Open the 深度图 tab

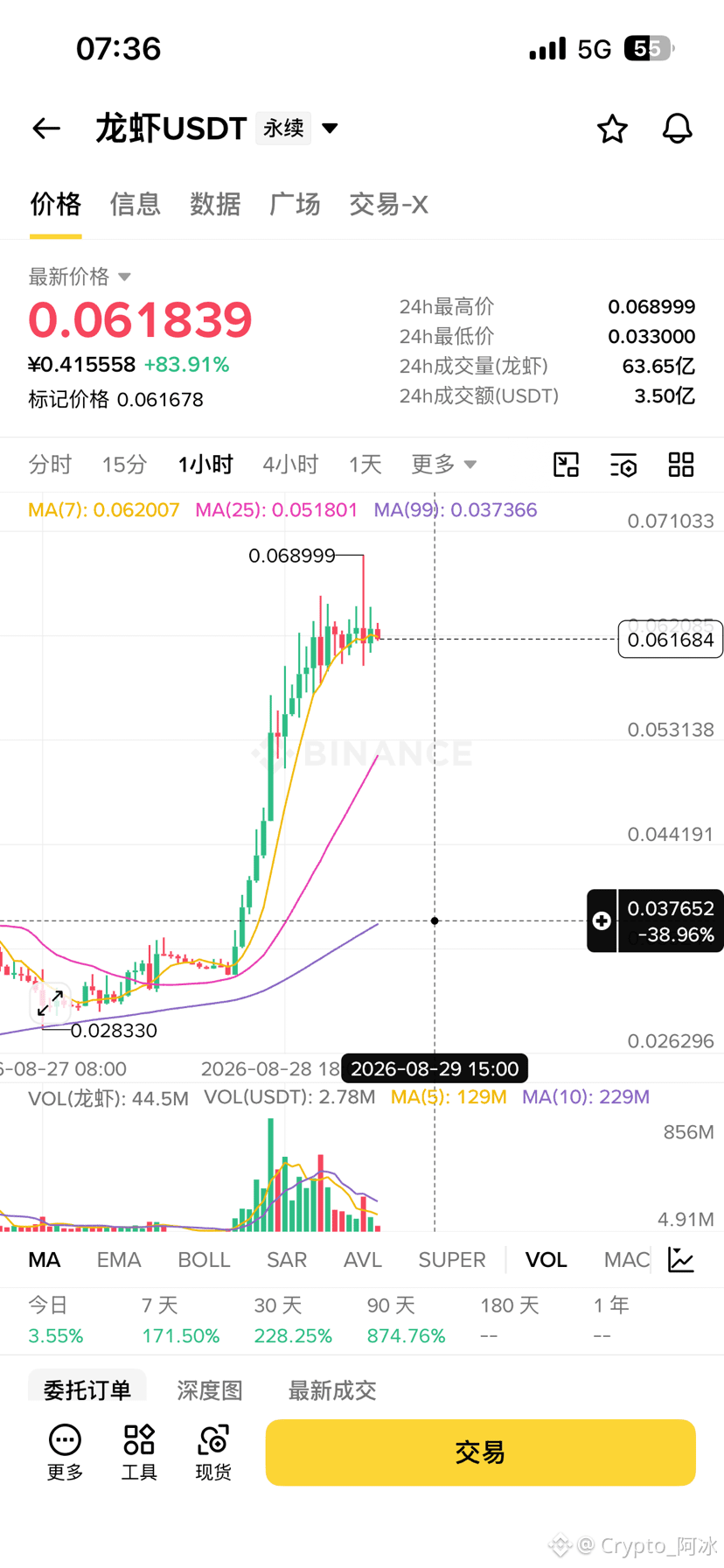(x=210, y=1389)
